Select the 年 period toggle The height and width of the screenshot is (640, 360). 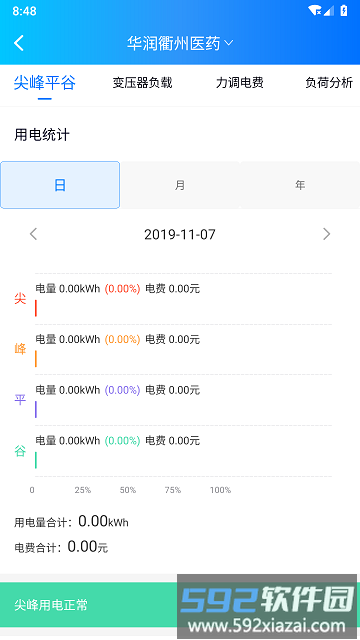tap(300, 185)
